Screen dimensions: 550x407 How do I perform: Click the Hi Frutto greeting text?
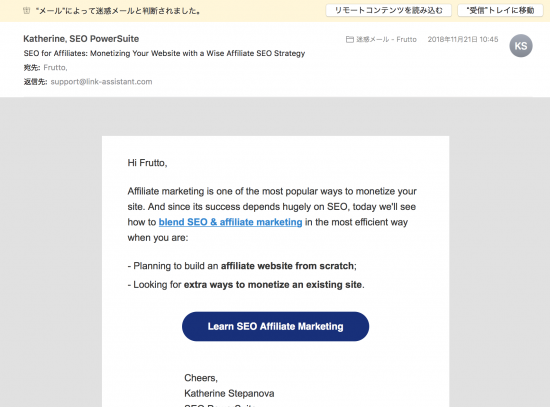tap(147, 163)
